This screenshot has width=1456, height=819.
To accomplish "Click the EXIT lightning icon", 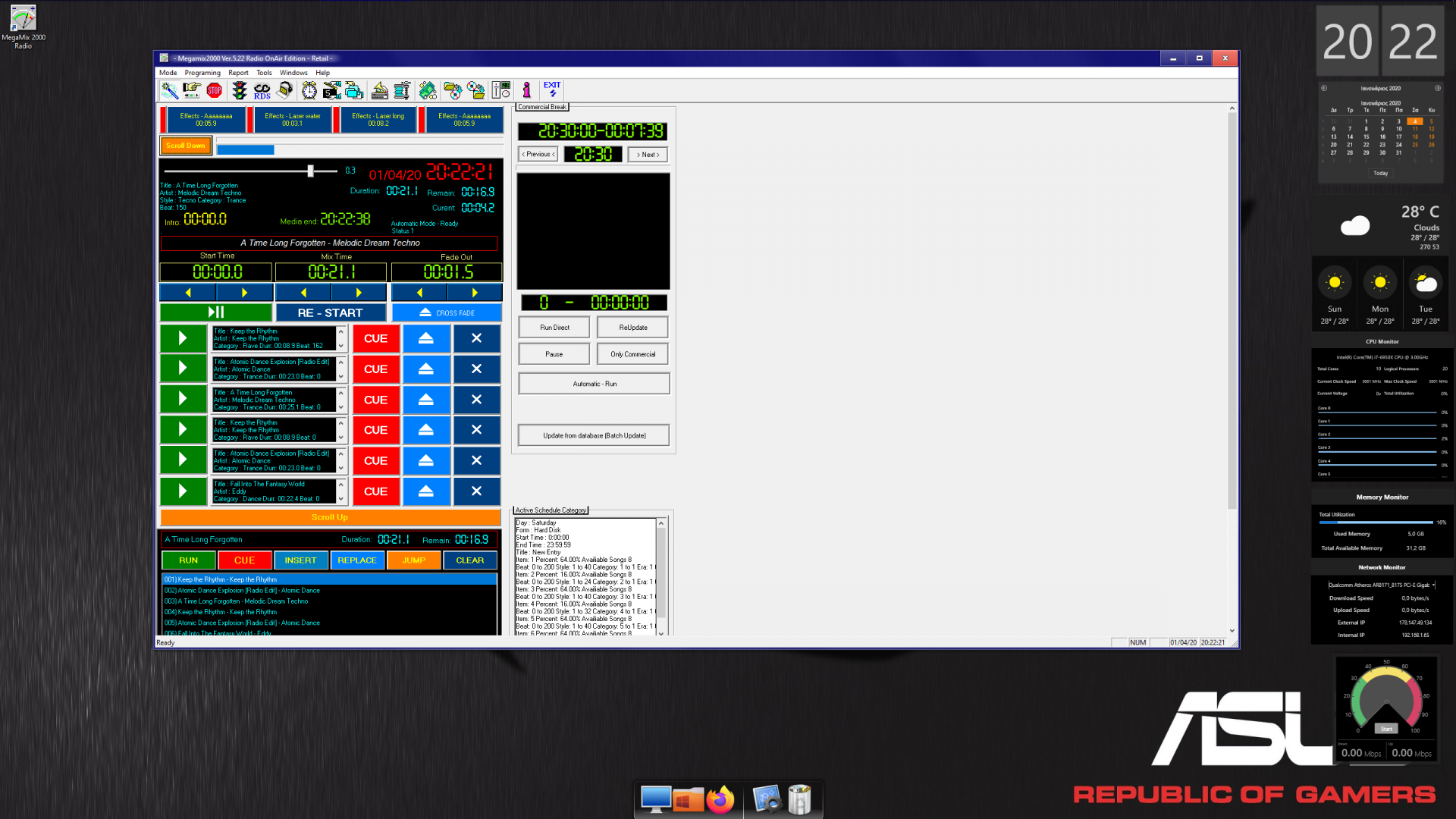I will tap(552, 89).
